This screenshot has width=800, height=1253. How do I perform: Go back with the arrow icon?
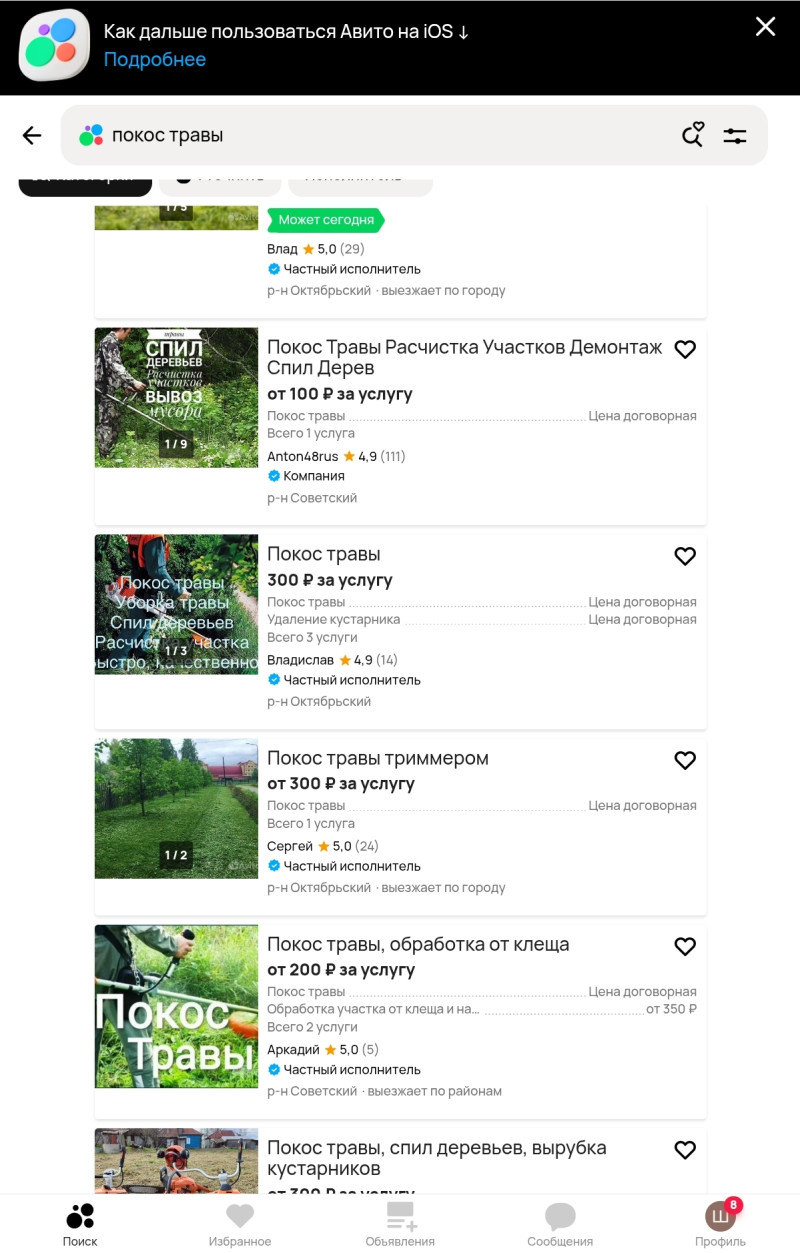(x=32, y=136)
